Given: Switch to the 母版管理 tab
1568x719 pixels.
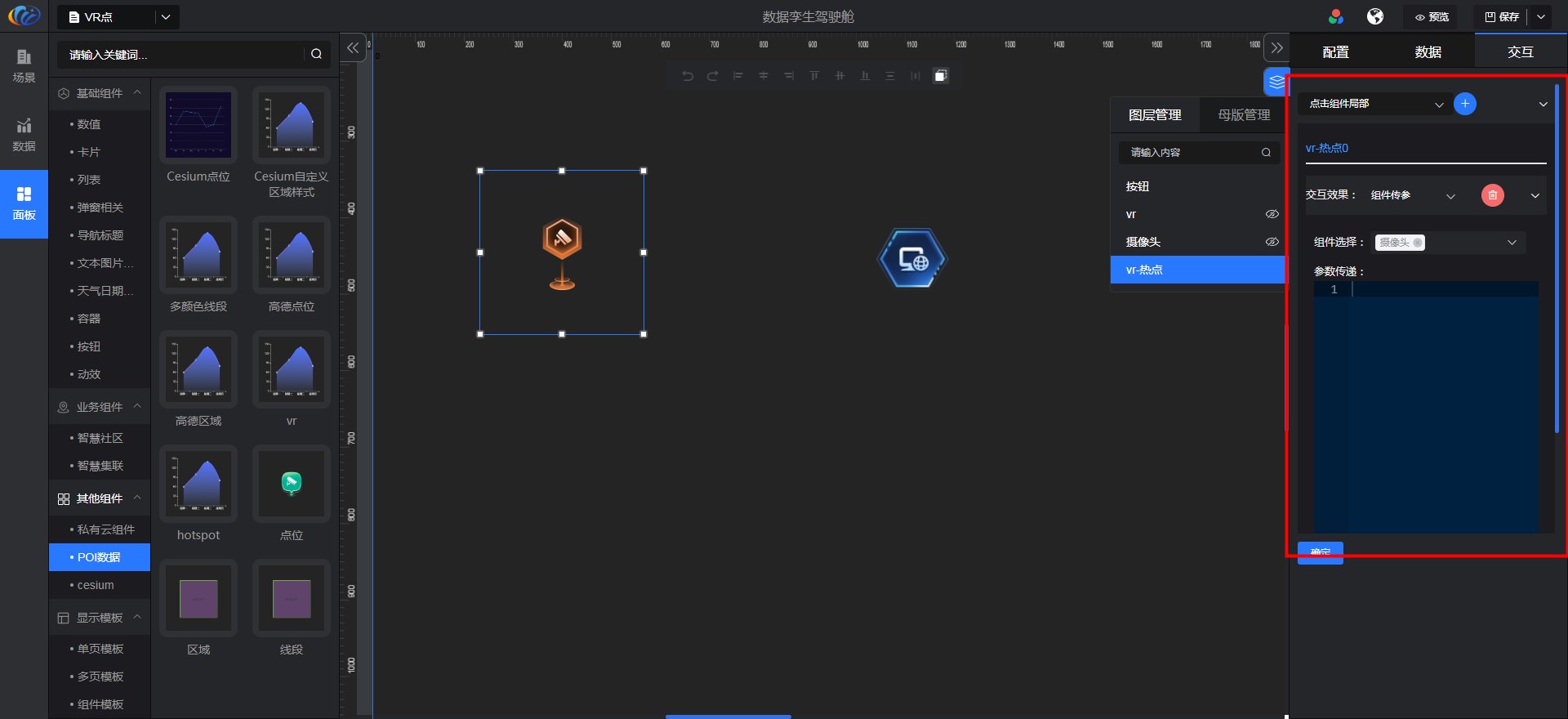Looking at the screenshot, I should point(1244,115).
